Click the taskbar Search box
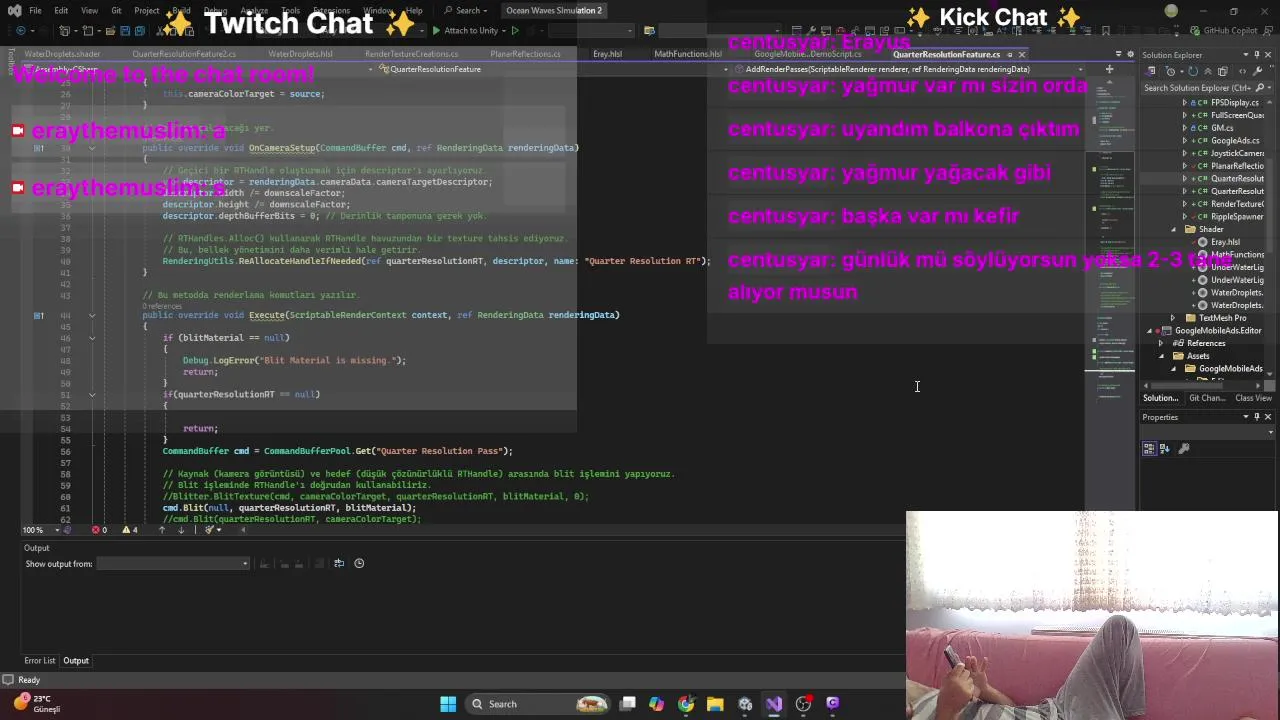1280x720 pixels. coord(537,704)
